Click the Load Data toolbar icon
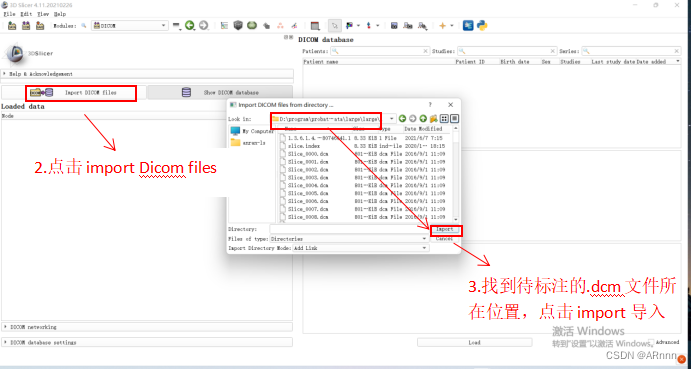 click(x=12, y=26)
